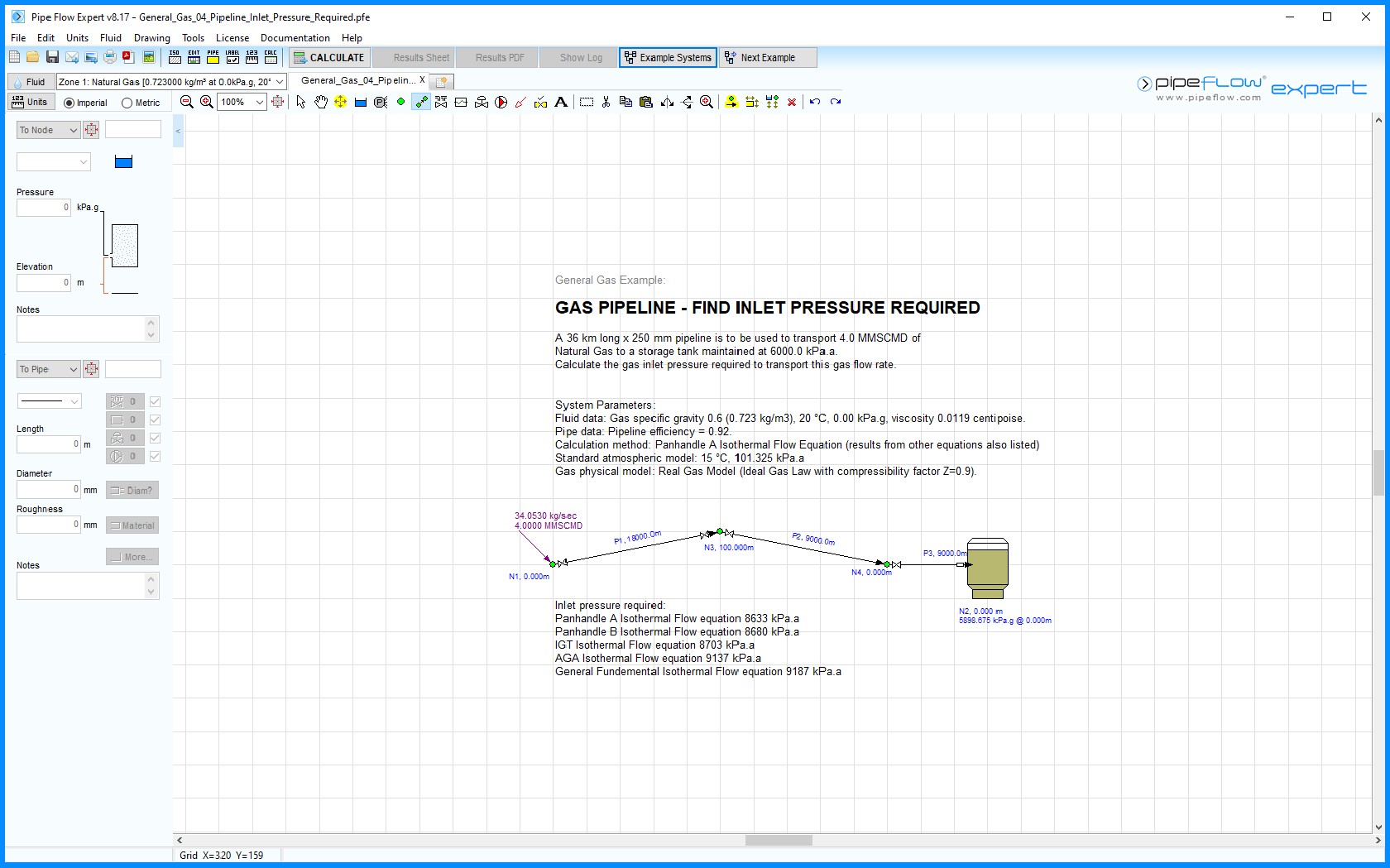Toggle the first fittings count checkbox

(155, 401)
